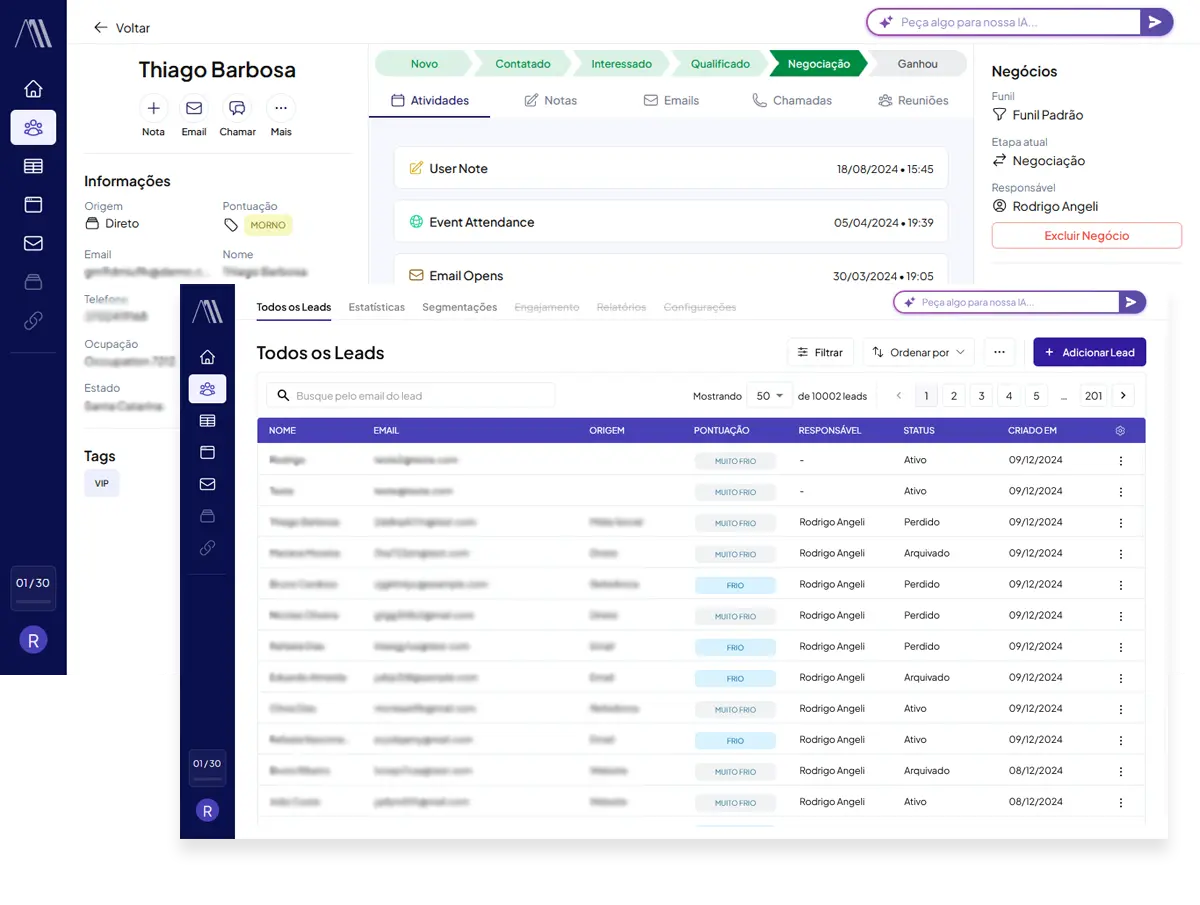Open the more options ellipsis beside Ordenar por
Screen dimensions: 1200x905
(999, 352)
